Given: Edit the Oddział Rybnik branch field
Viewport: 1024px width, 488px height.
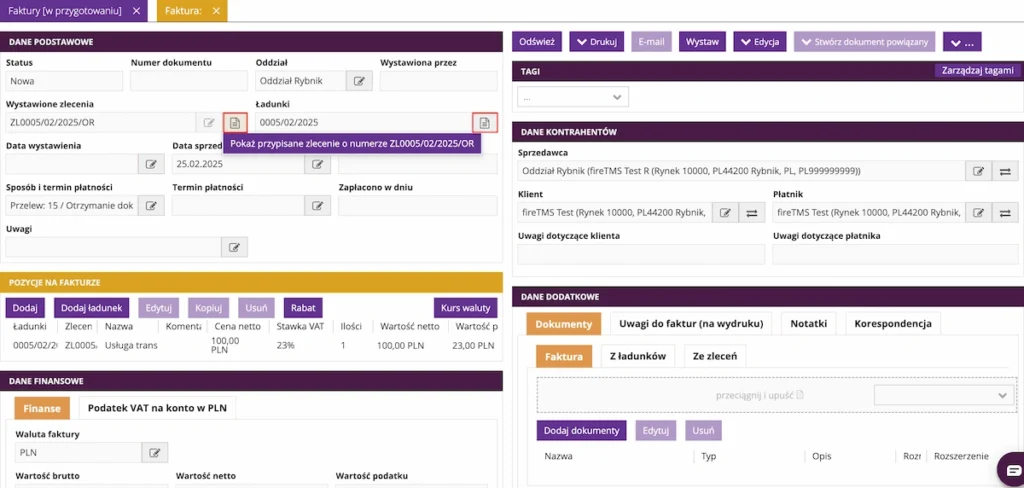Looking at the screenshot, I should tap(359, 81).
